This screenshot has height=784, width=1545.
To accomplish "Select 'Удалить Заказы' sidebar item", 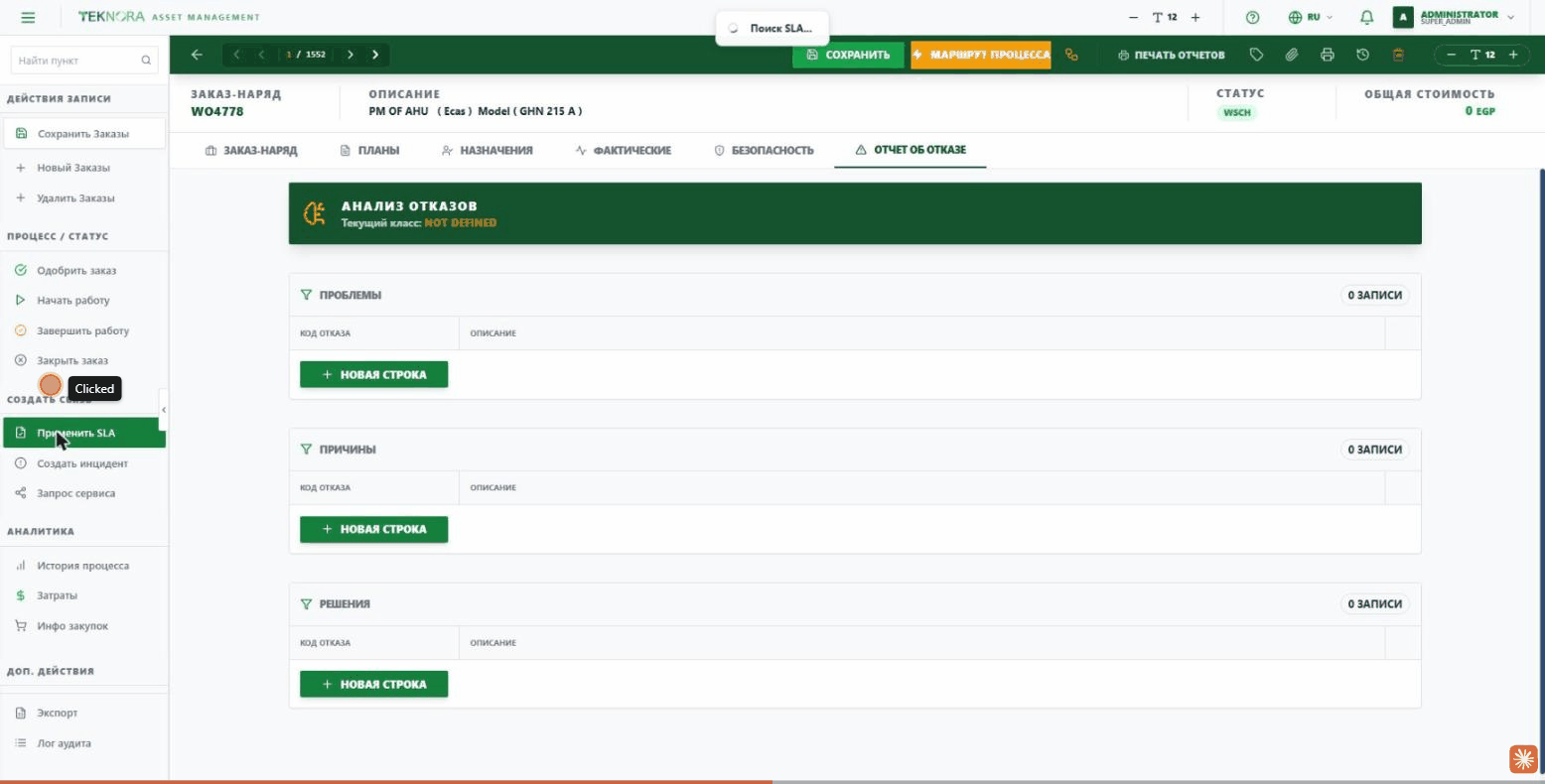I will pos(84,198).
